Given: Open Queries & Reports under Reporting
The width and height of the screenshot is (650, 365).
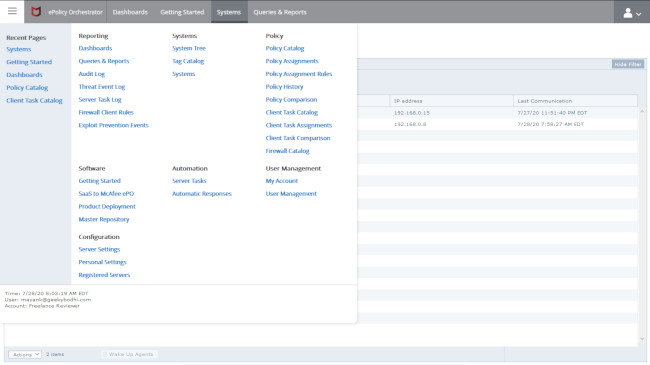Looking at the screenshot, I should click(104, 61).
